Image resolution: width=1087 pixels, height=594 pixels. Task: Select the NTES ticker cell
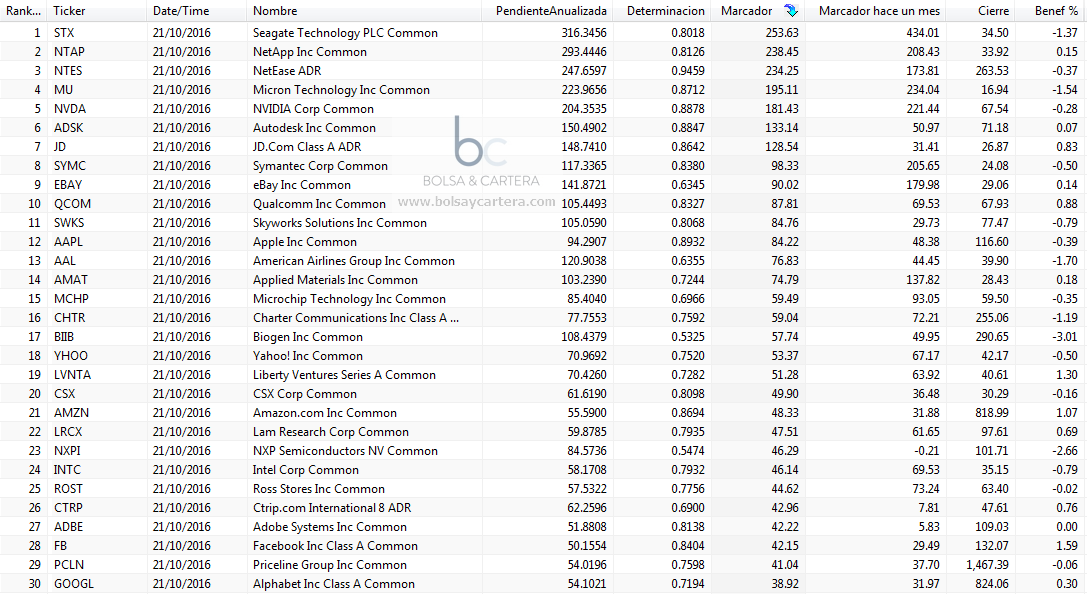(x=68, y=71)
